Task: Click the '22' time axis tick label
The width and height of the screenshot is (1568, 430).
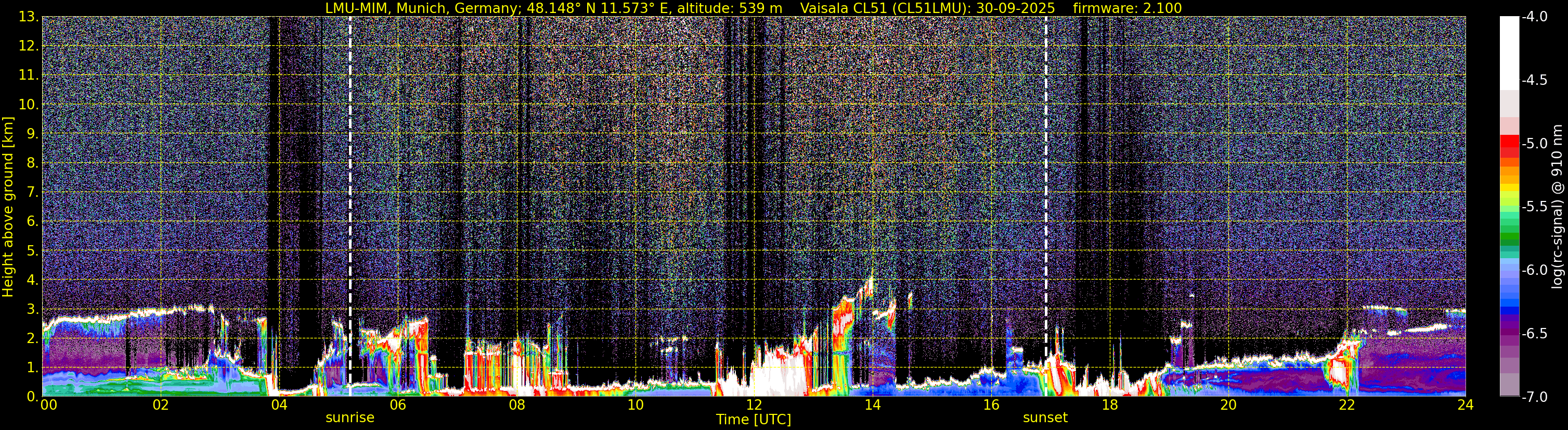Action: click(x=1347, y=405)
